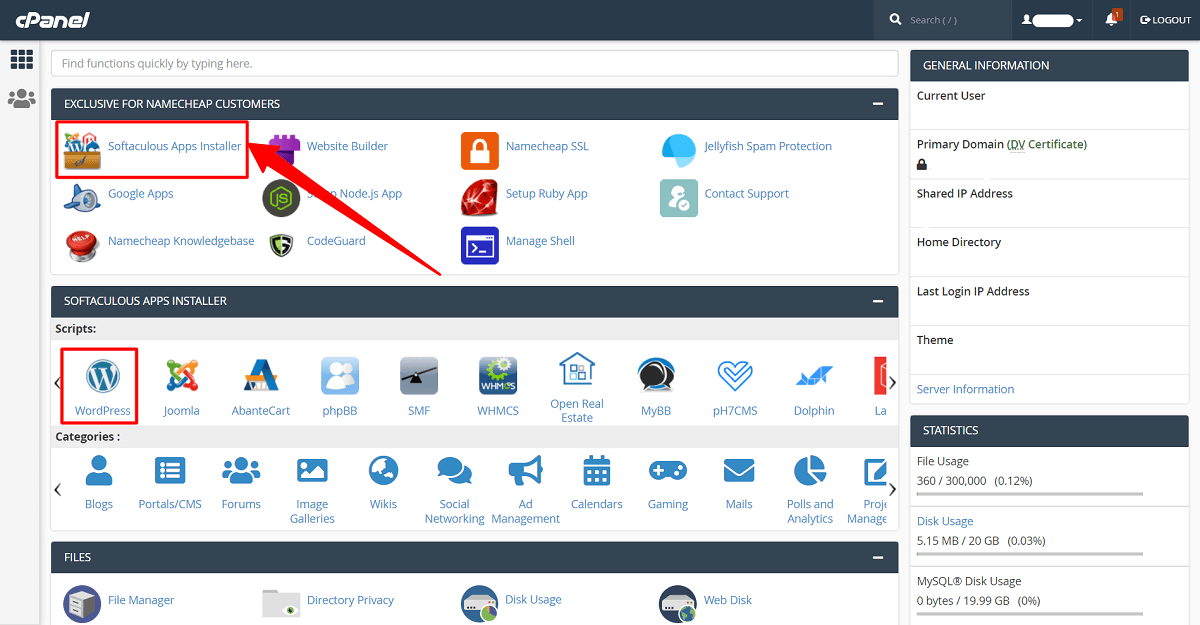Image resolution: width=1200 pixels, height=625 pixels.
Task: Click the Manage Shell terminal icon
Action: (x=480, y=244)
